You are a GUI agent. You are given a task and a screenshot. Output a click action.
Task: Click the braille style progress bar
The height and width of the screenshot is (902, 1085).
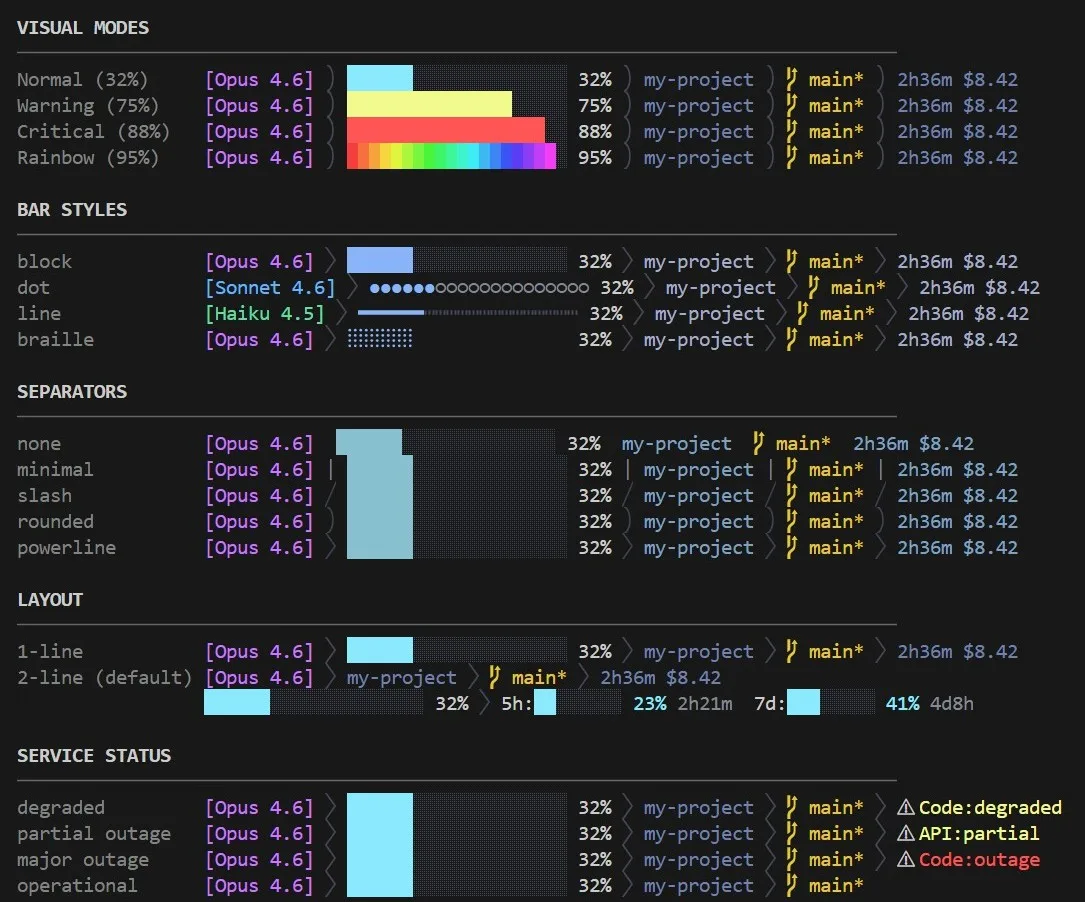pos(380,339)
